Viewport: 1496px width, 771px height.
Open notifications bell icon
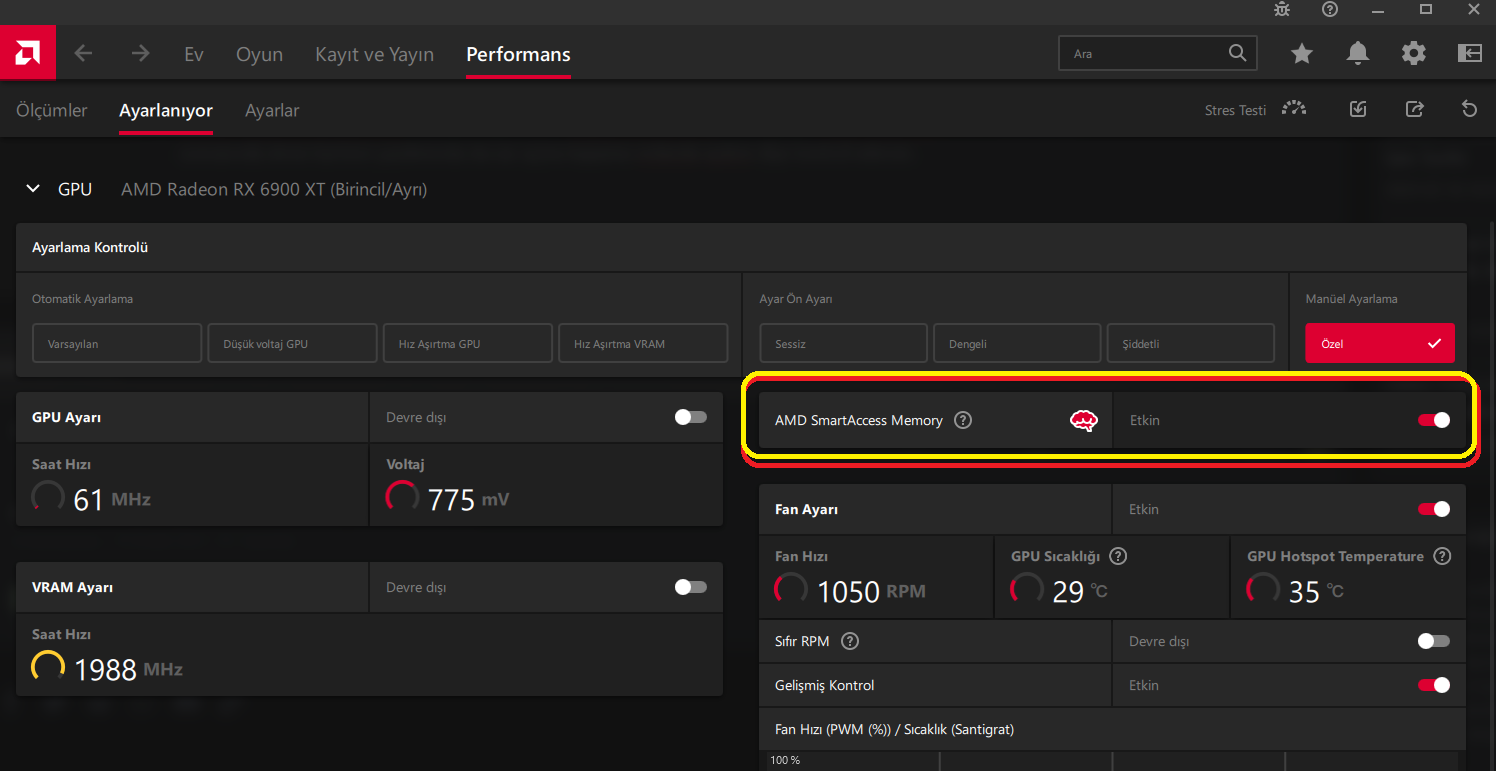tap(1358, 53)
